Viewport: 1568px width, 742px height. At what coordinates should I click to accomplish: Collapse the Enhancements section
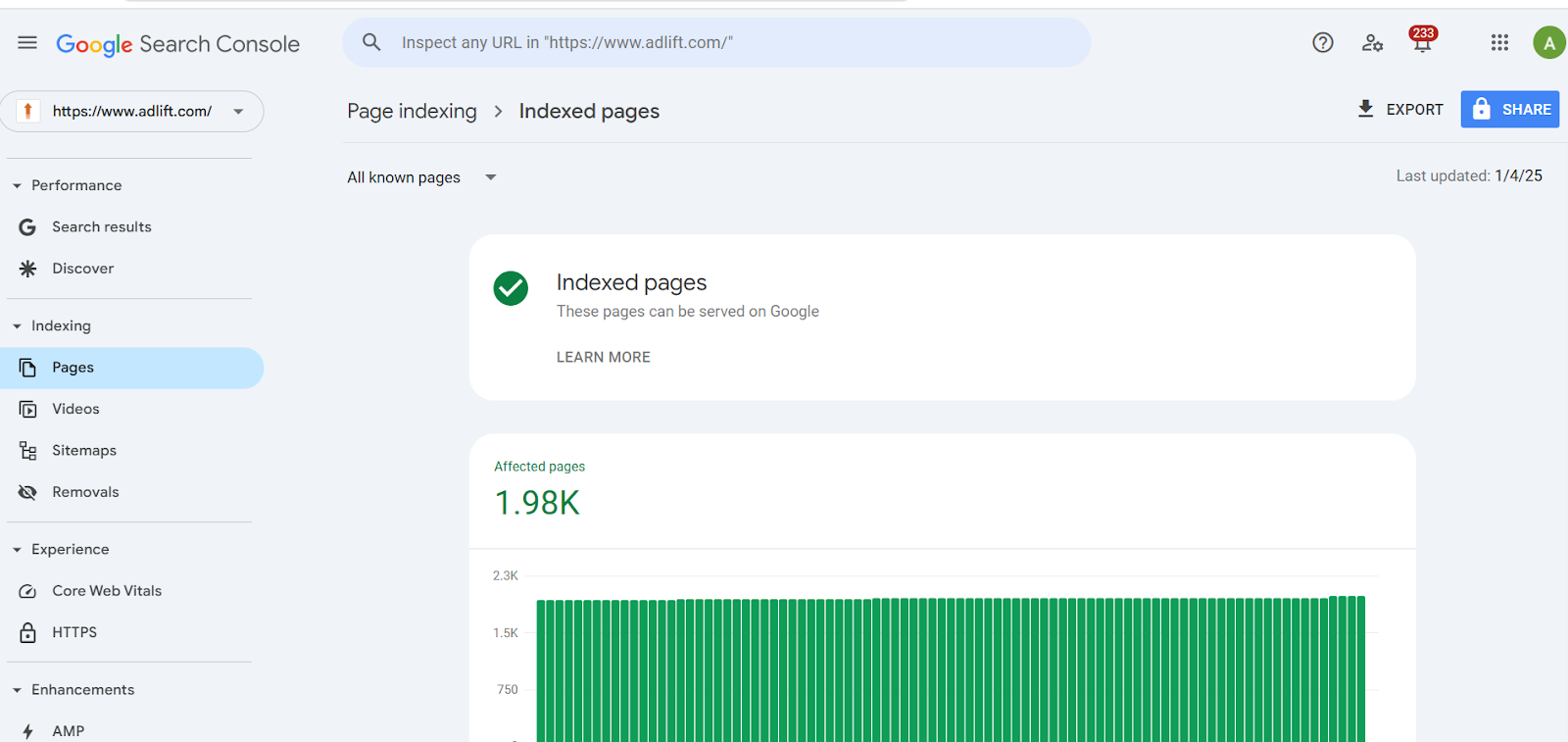coord(17,690)
